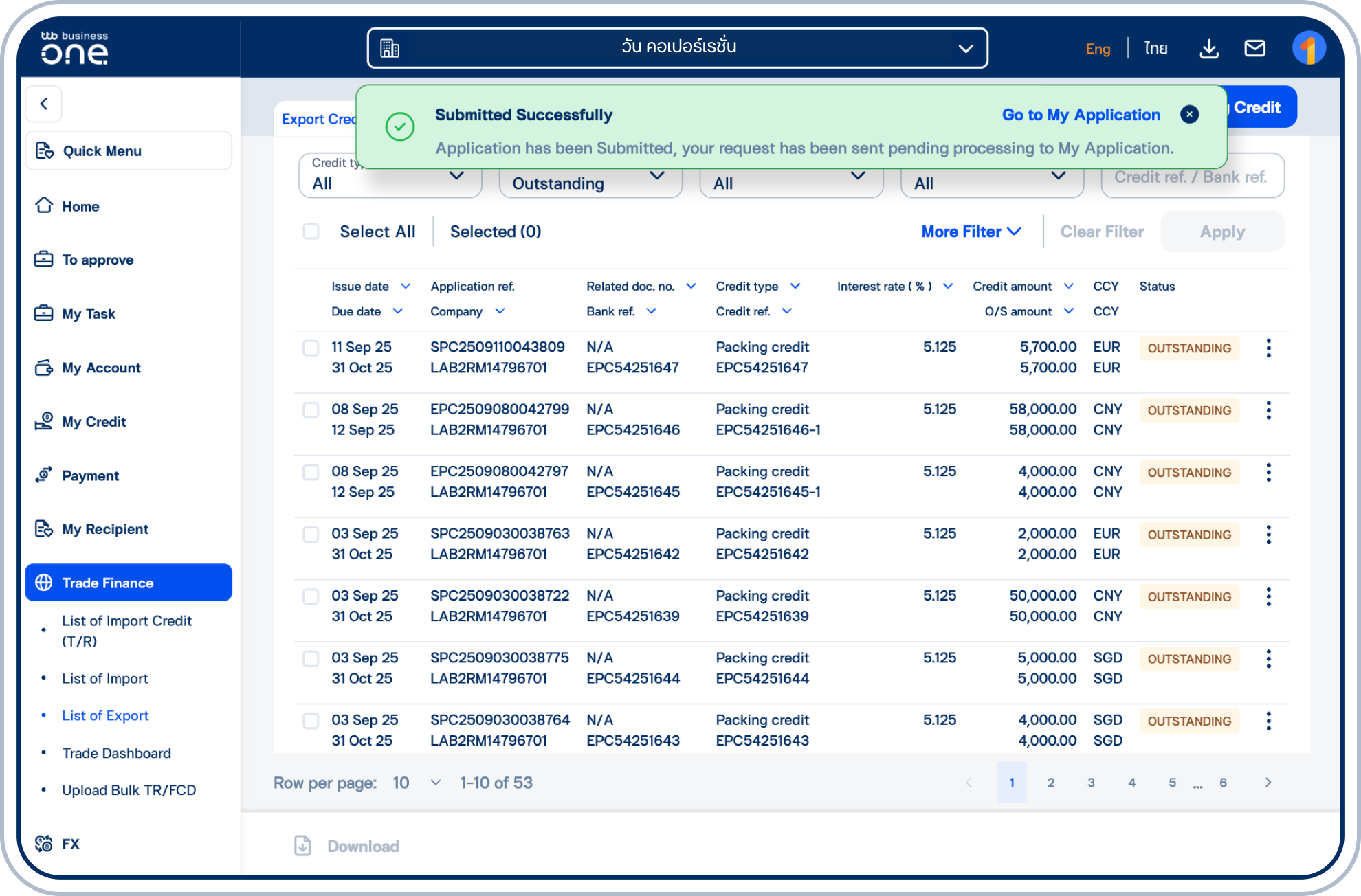
Task: Click Go to My Application link
Action: (1081, 115)
